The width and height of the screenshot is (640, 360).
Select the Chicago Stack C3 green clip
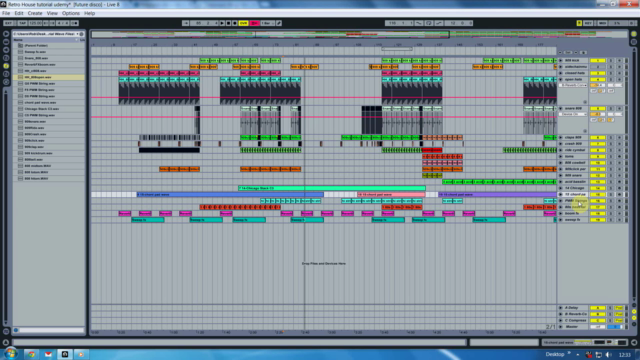tap(331, 188)
